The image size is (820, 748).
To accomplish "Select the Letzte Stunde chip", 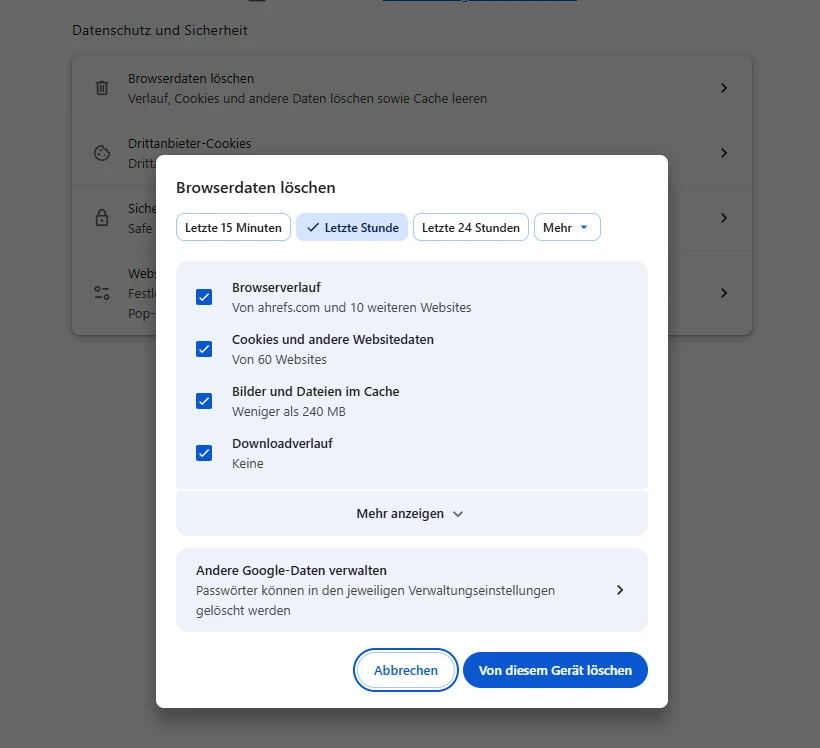I will point(352,228).
